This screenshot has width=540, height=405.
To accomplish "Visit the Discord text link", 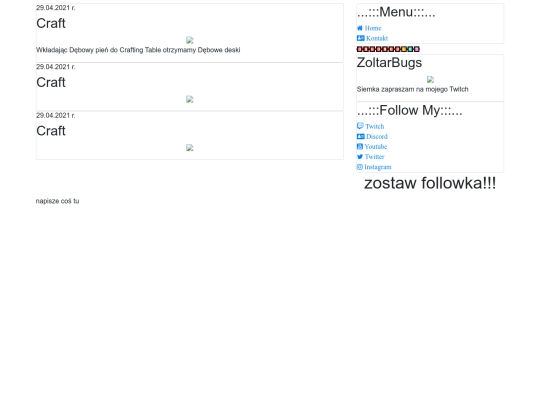I will (x=377, y=136).
